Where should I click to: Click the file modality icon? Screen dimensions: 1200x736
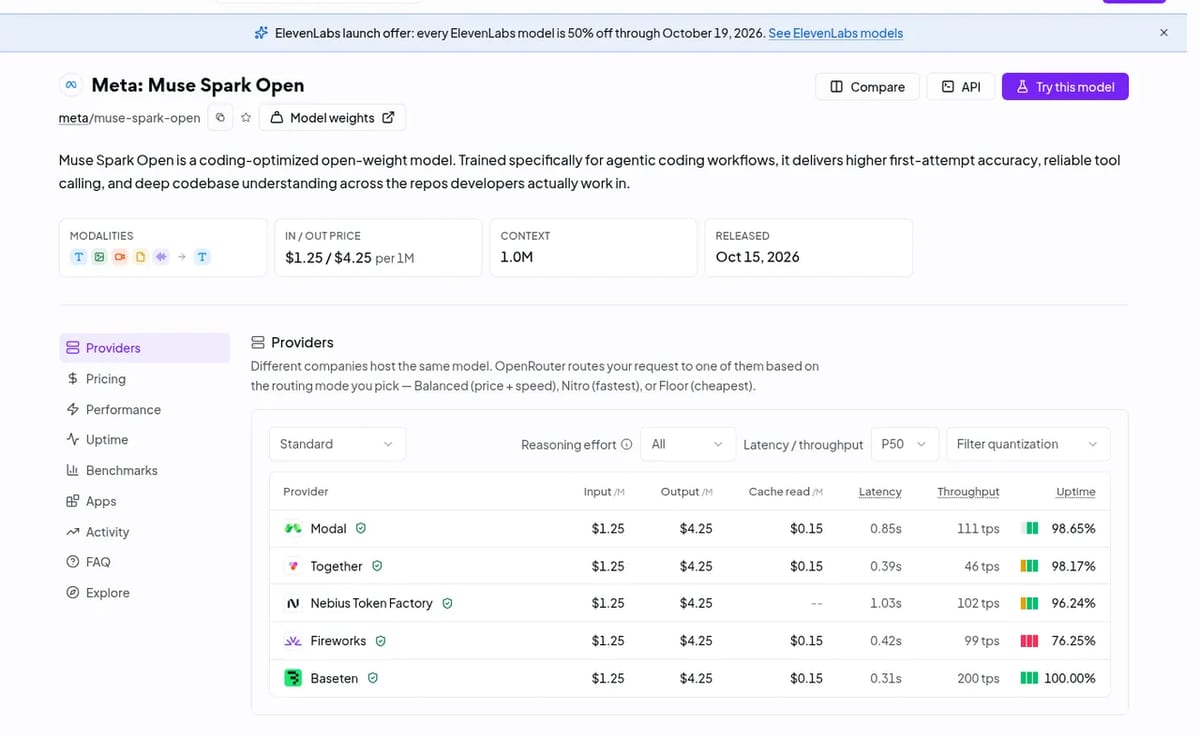point(140,257)
